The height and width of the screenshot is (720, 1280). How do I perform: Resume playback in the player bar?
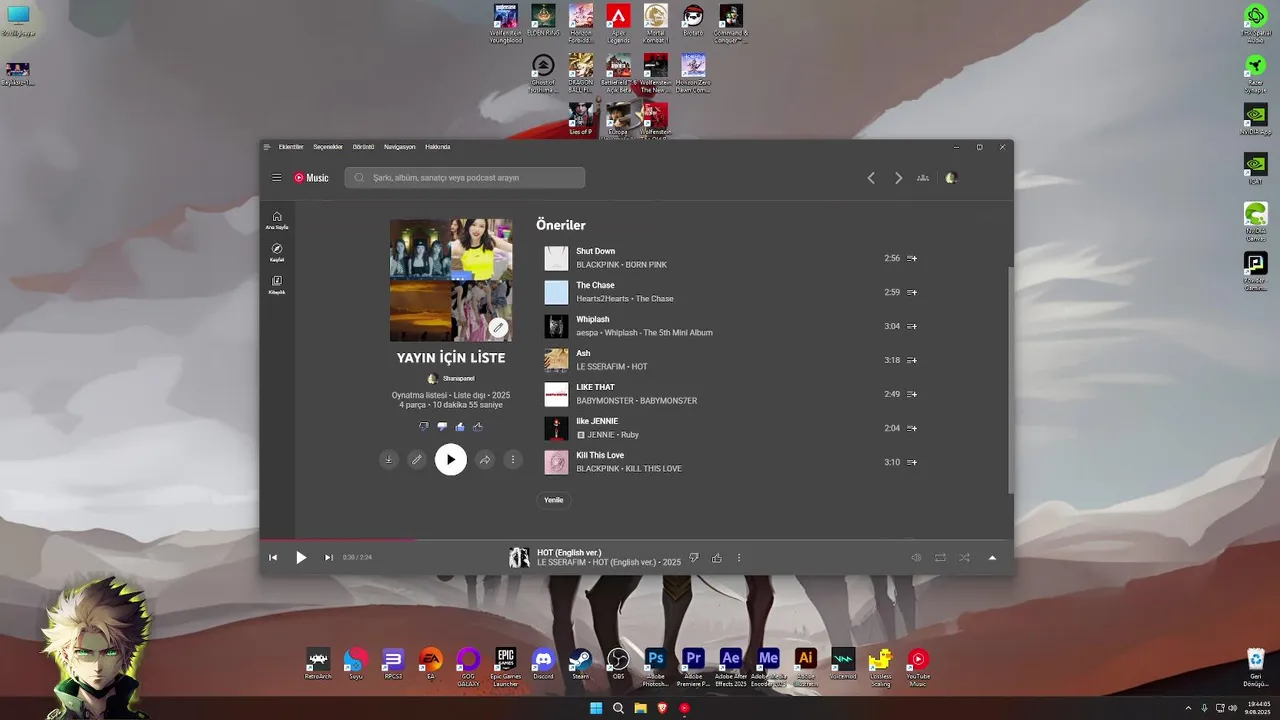click(x=301, y=558)
